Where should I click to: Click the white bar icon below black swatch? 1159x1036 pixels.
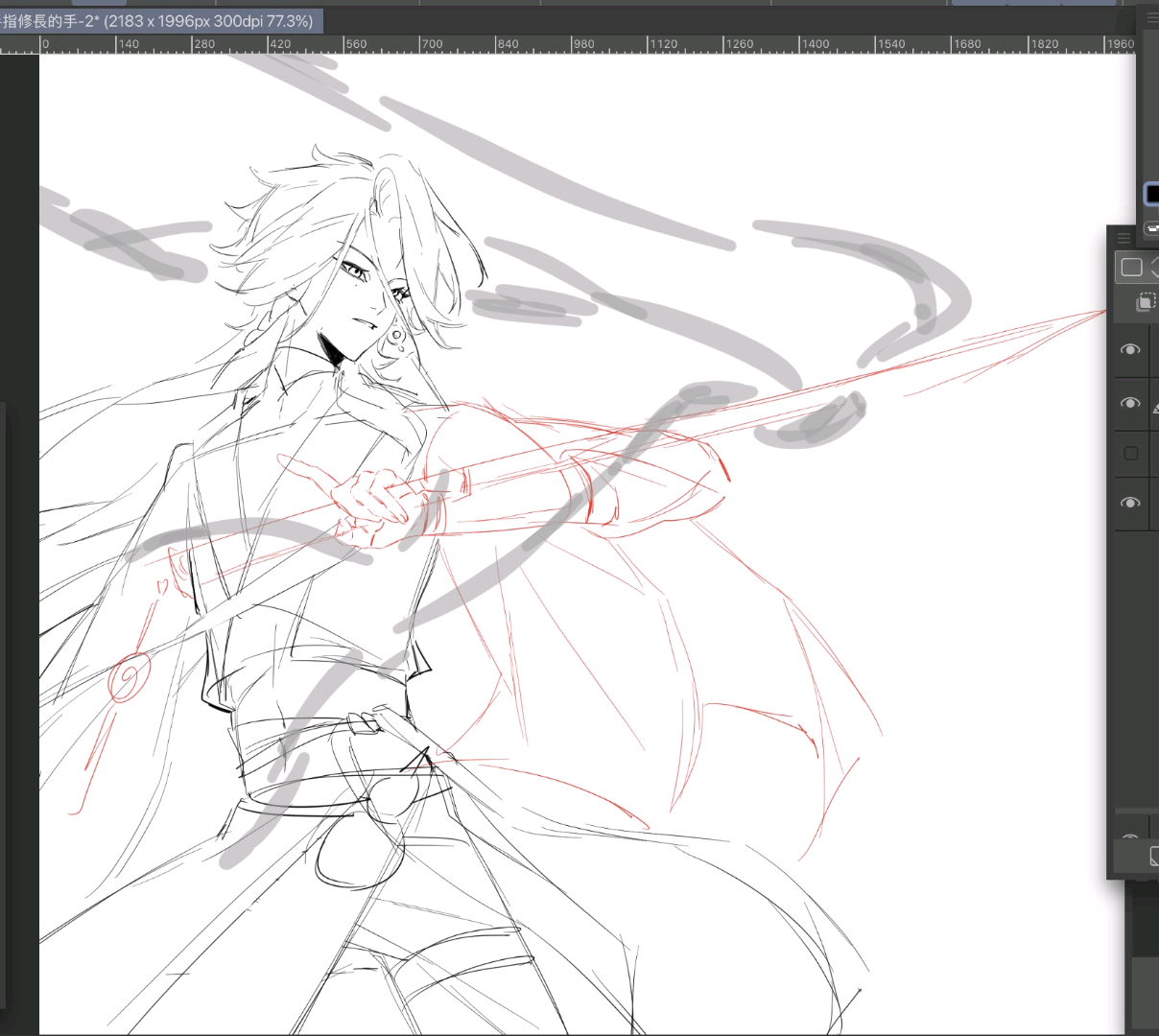(1152, 228)
